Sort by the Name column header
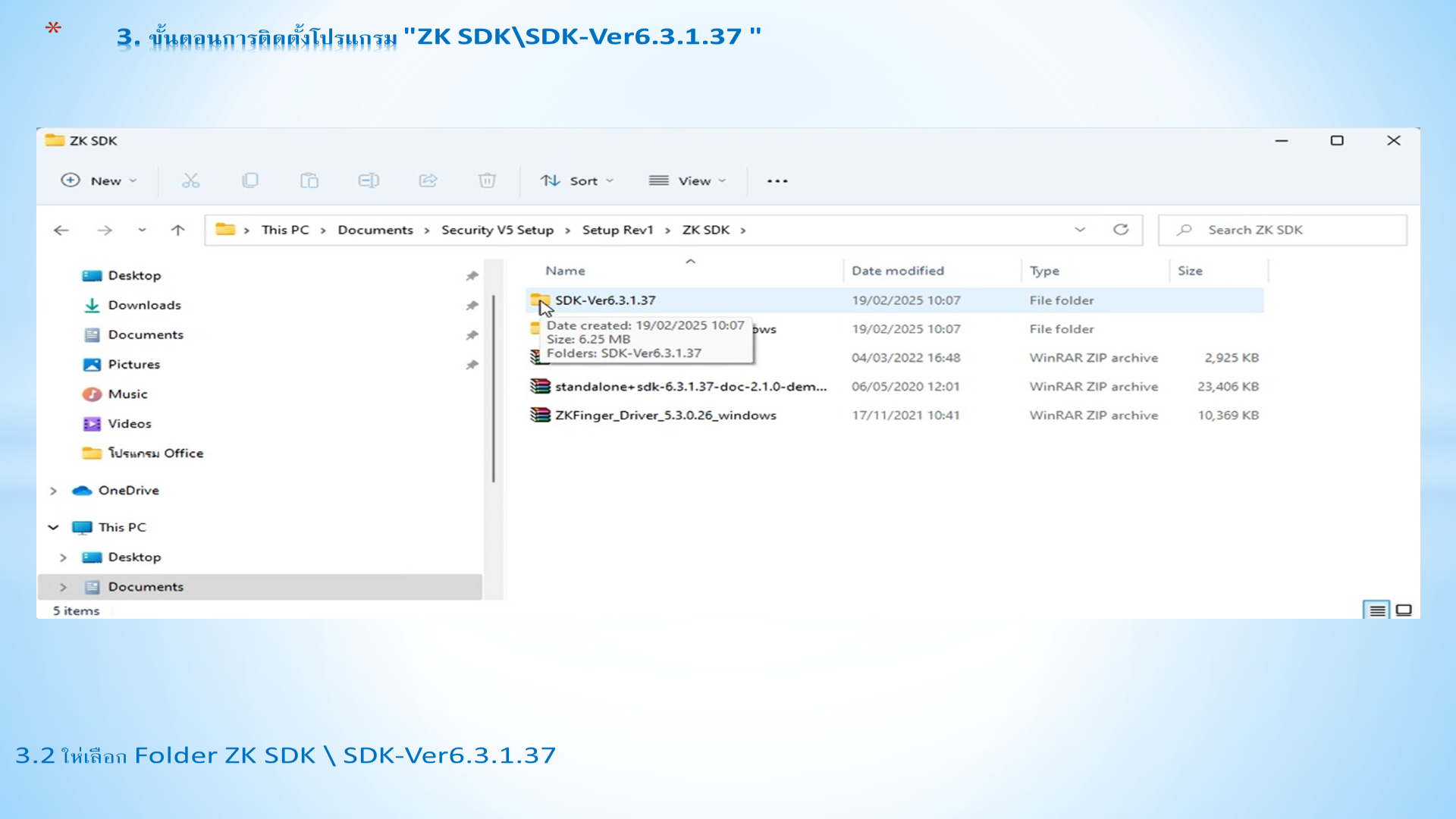Screen dimensions: 1456x819 point(565,271)
